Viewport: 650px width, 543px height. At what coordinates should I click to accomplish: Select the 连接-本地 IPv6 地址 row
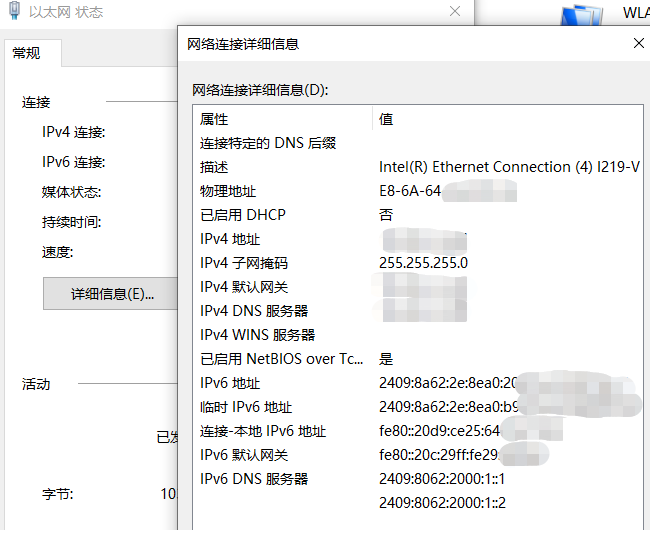[x=263, y=431]
